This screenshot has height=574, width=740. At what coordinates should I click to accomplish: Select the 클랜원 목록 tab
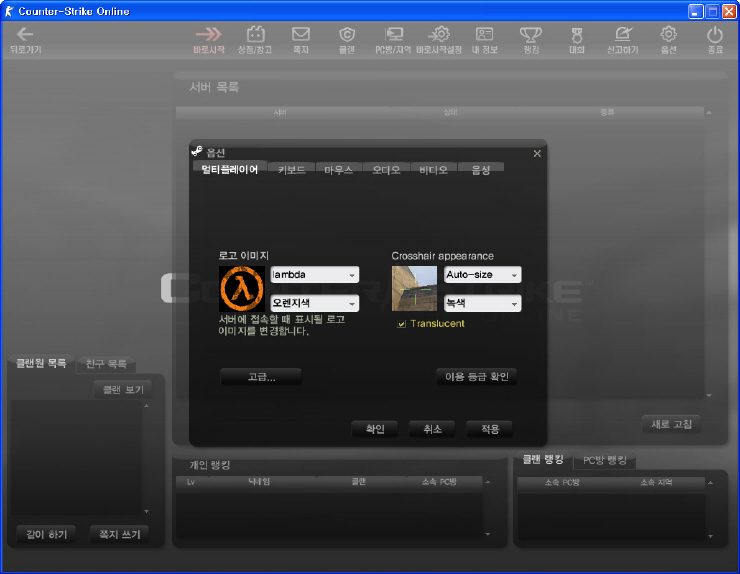click(x=41, y=363)
